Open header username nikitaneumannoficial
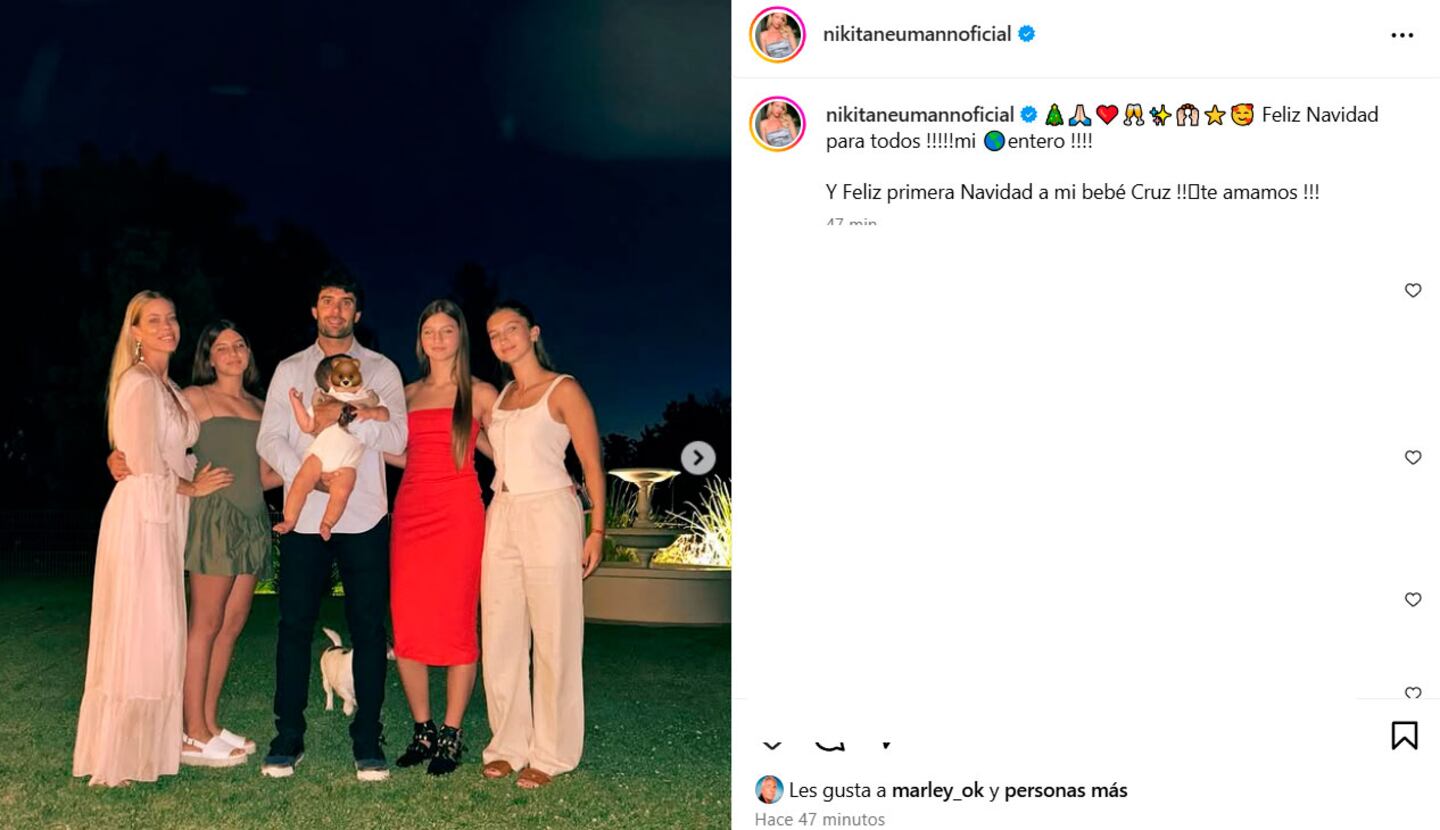This screenshot has height=830, width=1440. (x=917, y=34)
